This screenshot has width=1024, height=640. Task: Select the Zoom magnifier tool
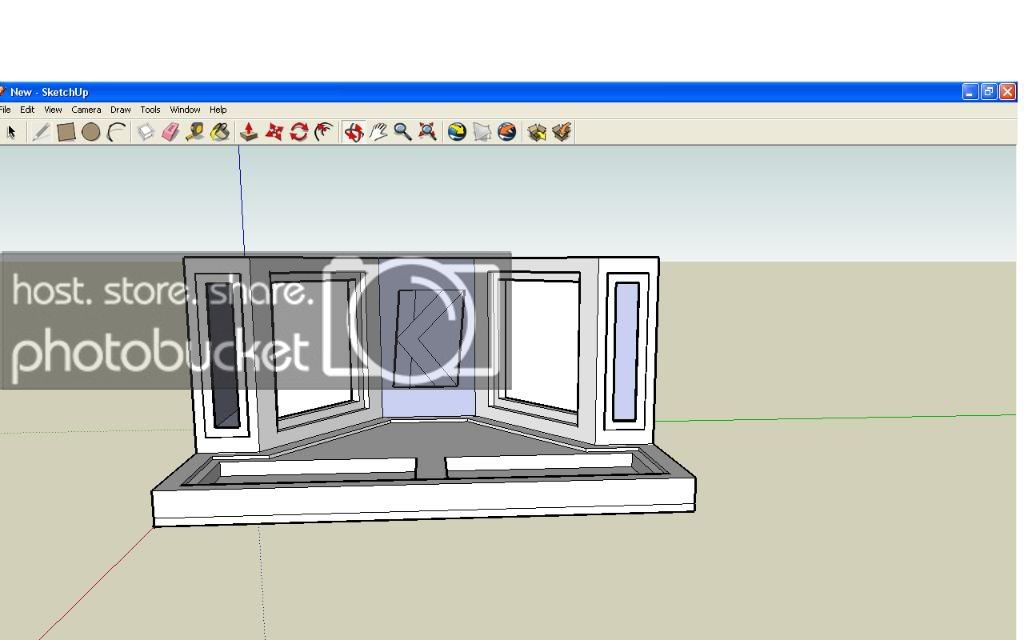(x=402, y=133)
